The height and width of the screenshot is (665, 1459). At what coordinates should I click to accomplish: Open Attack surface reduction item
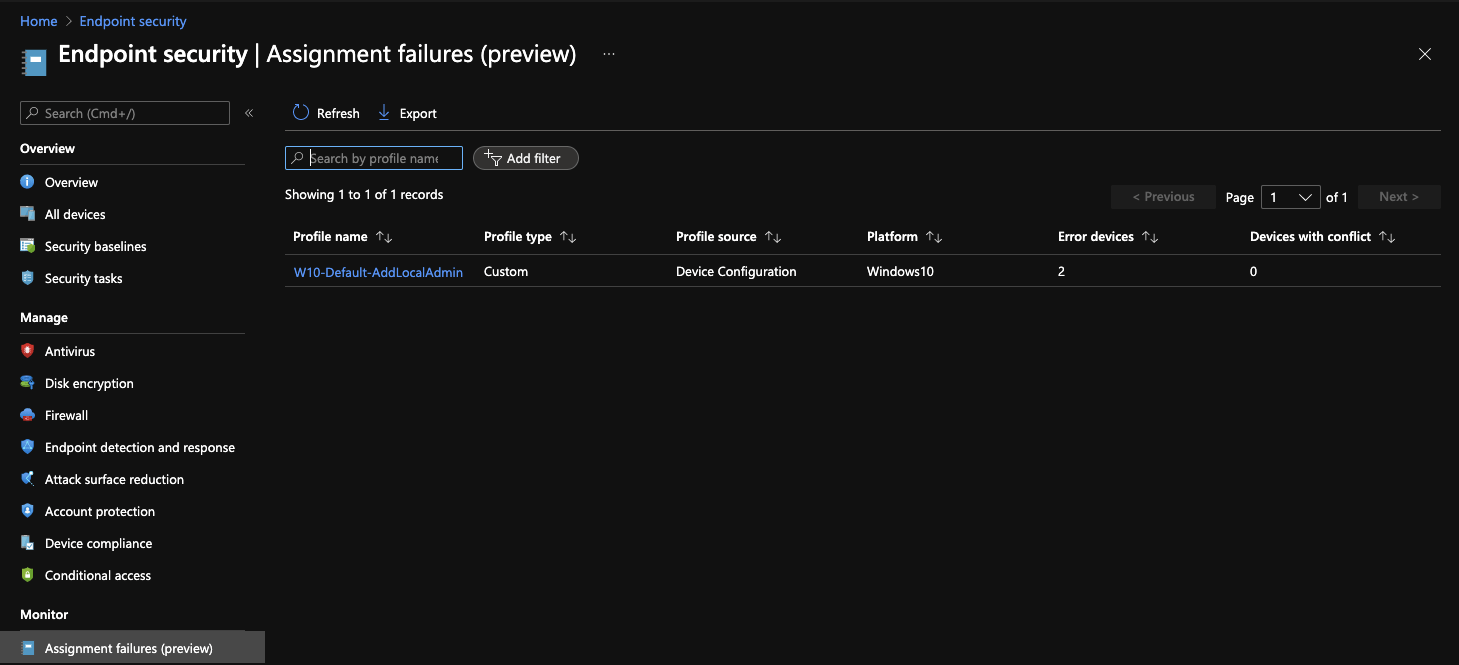point(115,479)
